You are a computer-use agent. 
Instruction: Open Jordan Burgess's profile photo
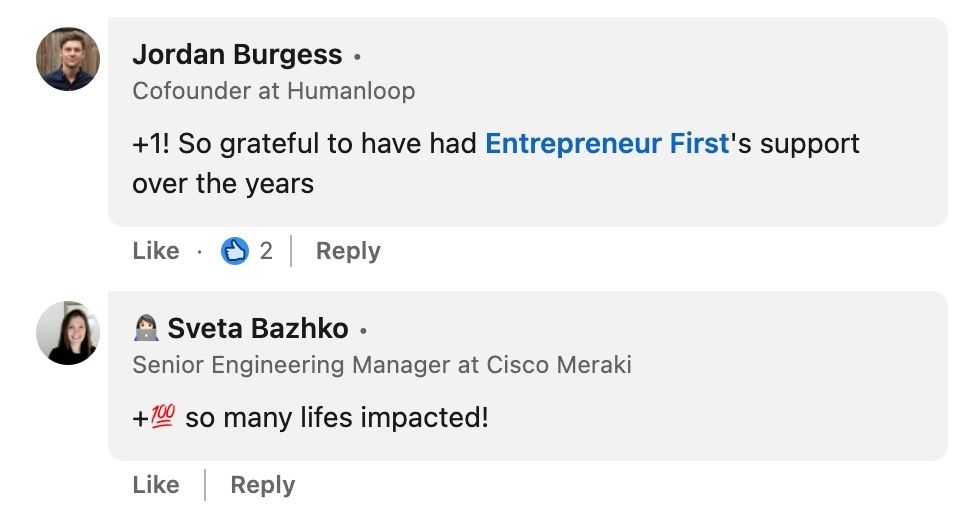tap(68, 59)
